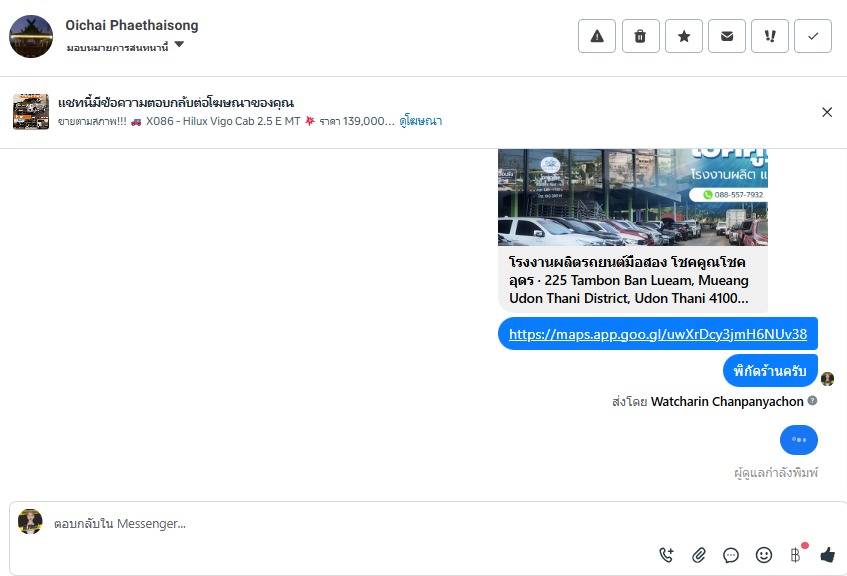The height and width of the screenshot is (576, 847).
Task: Open Oichai Phaethaisong profile picture
Action: (x=31, y=36)
